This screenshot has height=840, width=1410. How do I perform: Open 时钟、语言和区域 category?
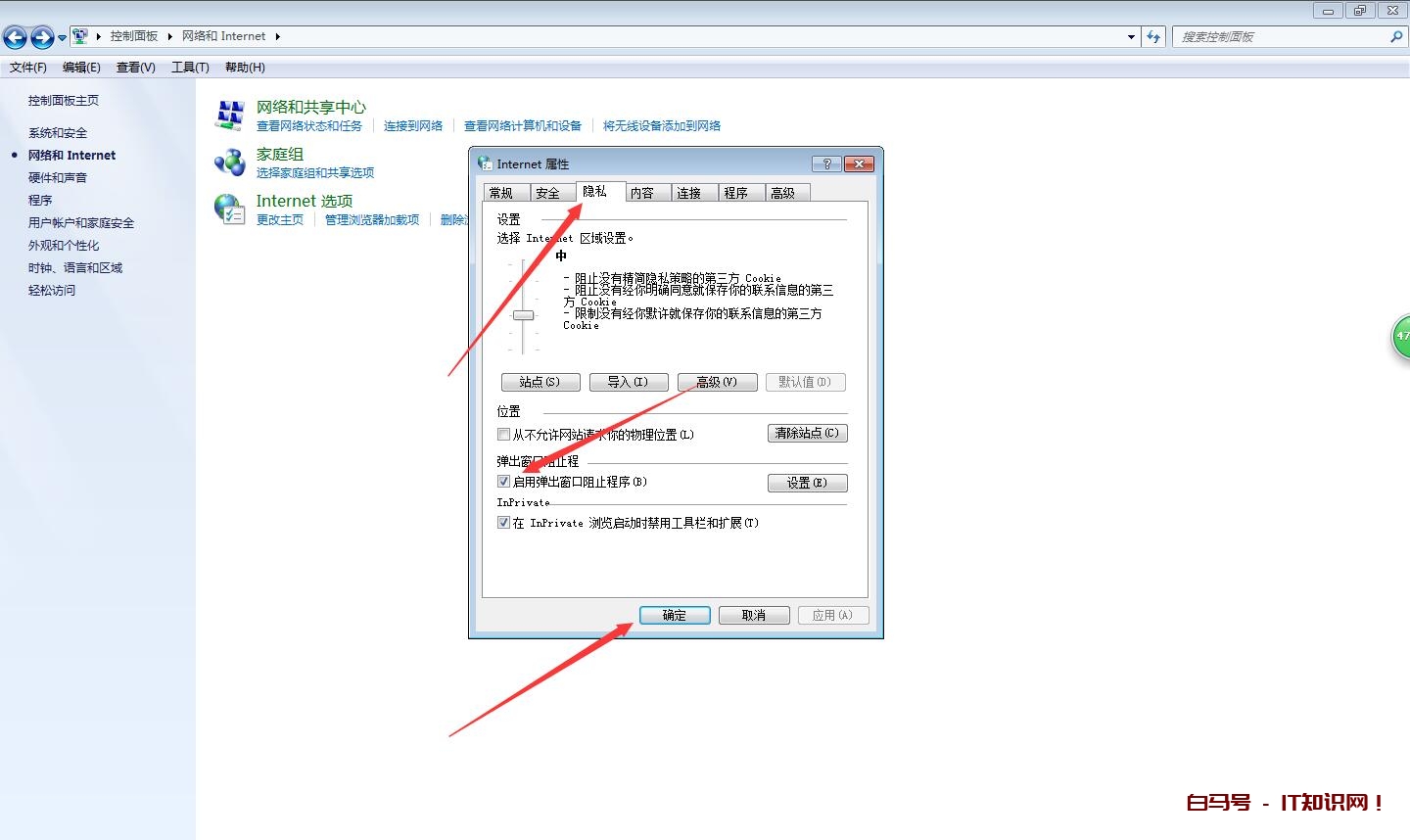click(75, 268)
